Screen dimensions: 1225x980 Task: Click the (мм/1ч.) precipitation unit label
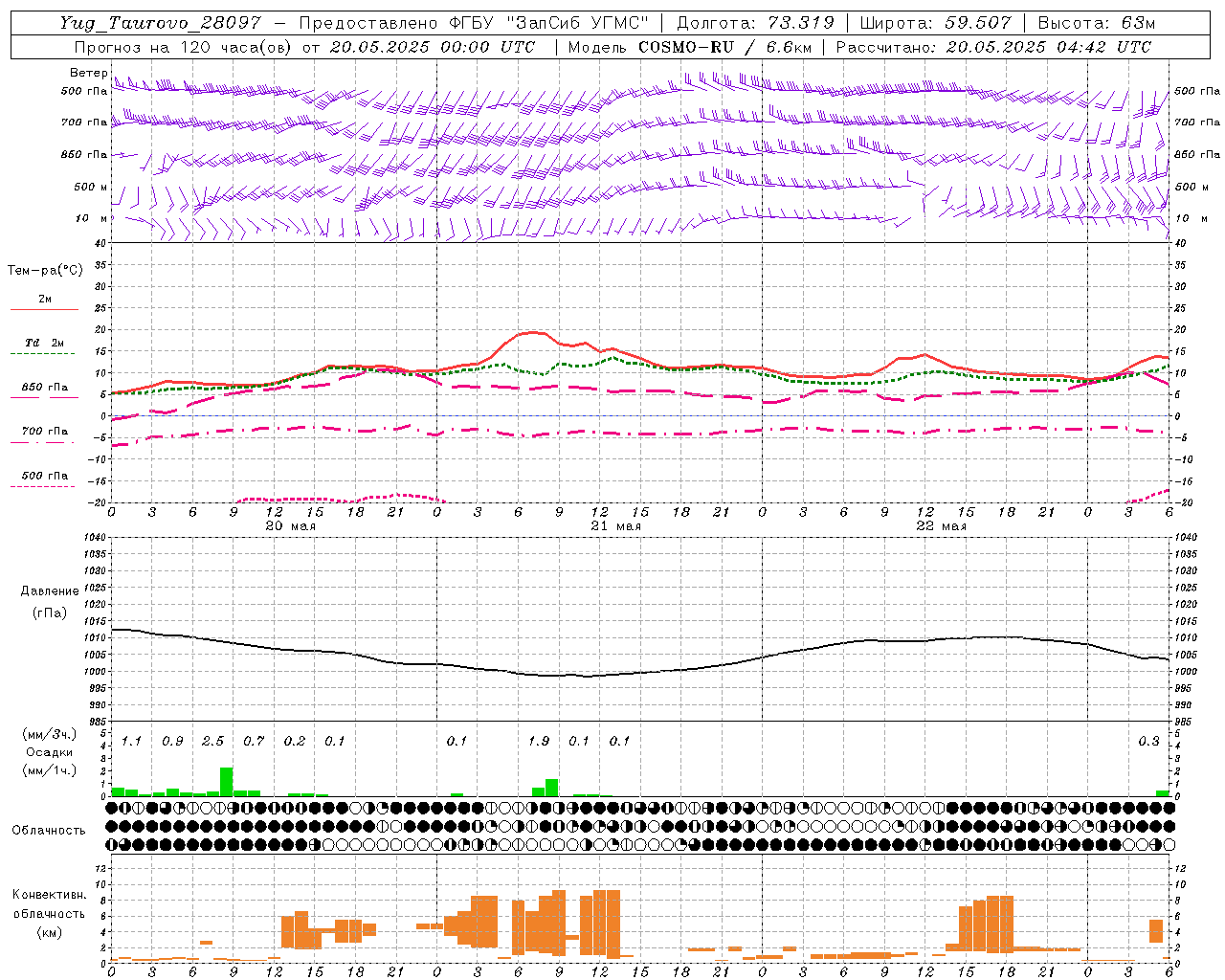point(49,770)
